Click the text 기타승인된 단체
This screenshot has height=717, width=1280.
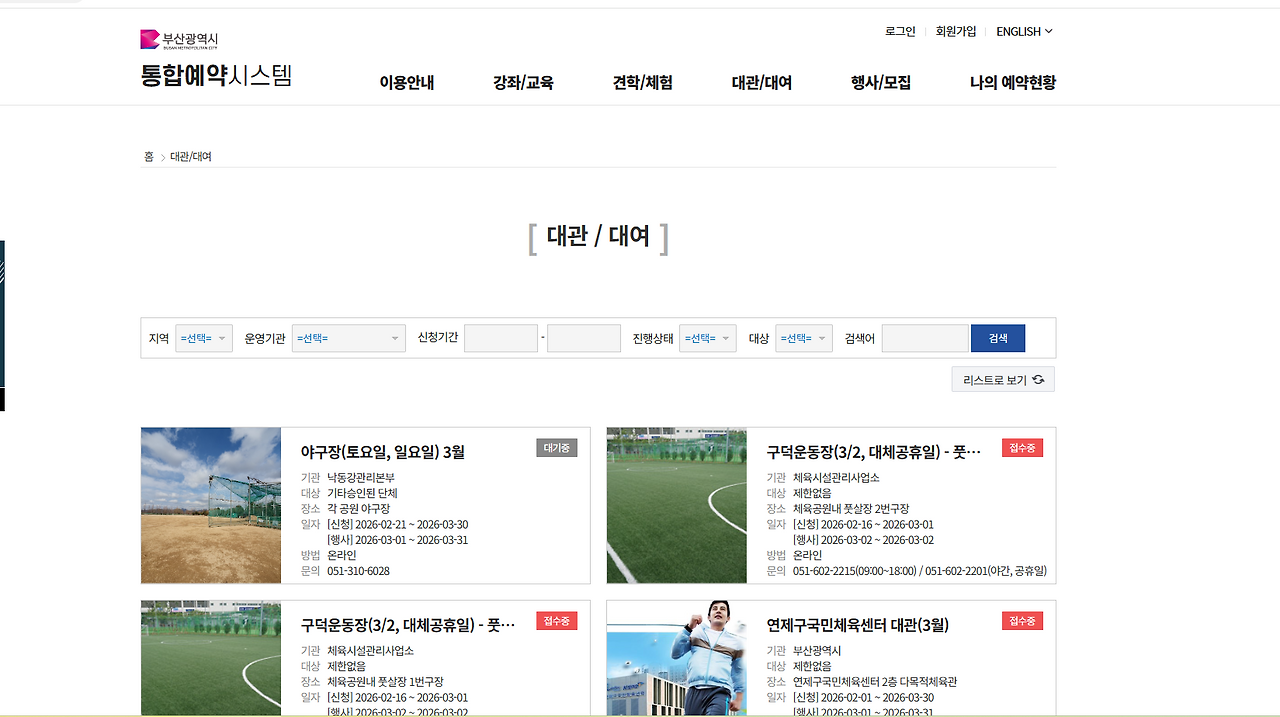click(362, 493)
